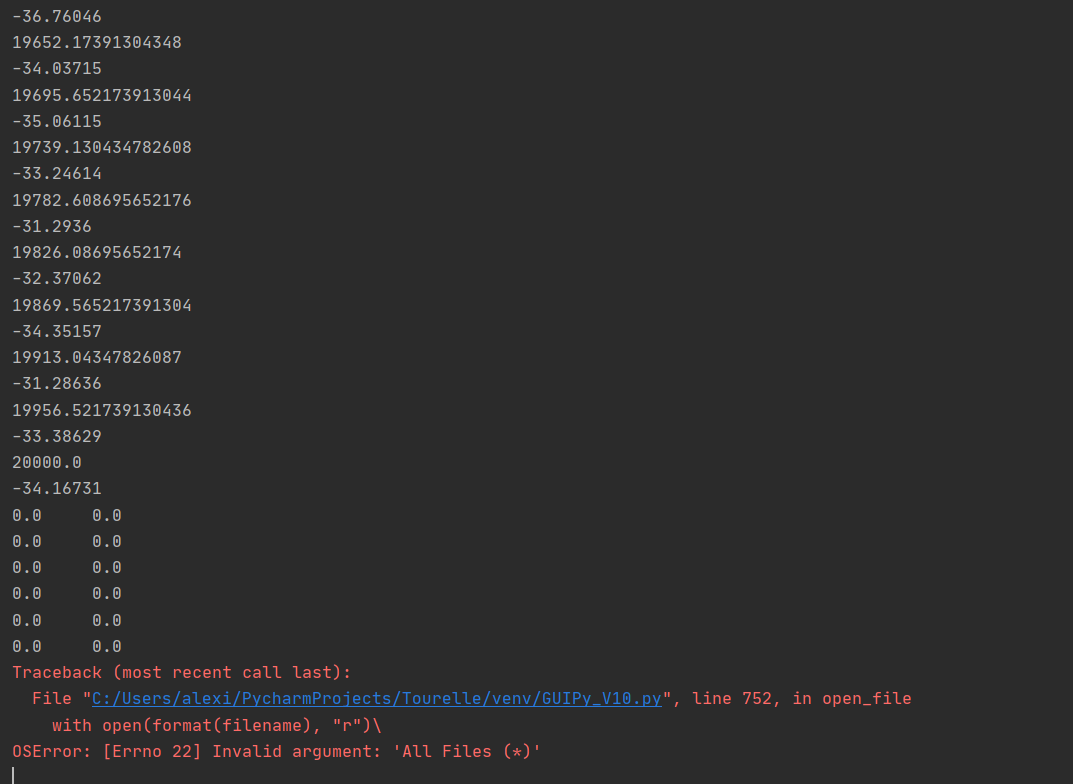Click the 19956.521739130436 output value
The image size is (1073, 784).
click(x=102, y=410)
